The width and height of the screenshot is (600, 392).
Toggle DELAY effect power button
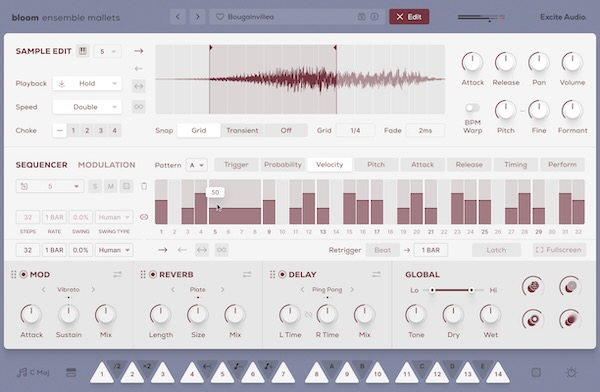(282, 274)
